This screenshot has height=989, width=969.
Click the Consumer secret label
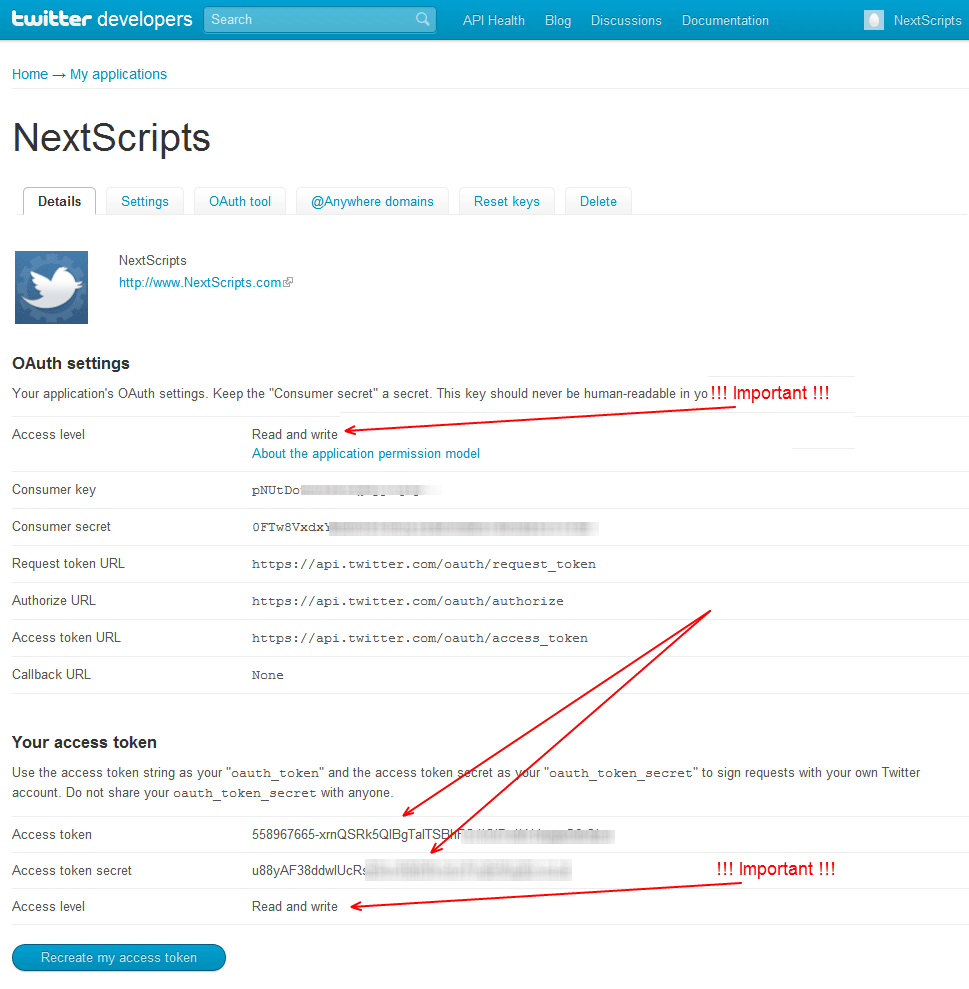click(61, 527)
